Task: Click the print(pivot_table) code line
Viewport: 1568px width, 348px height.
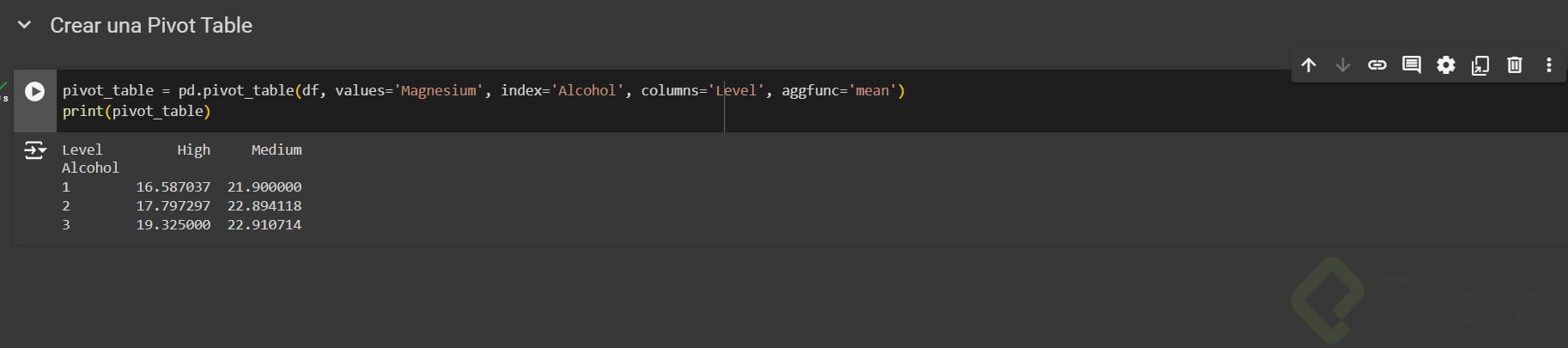Action: point(137,111)
